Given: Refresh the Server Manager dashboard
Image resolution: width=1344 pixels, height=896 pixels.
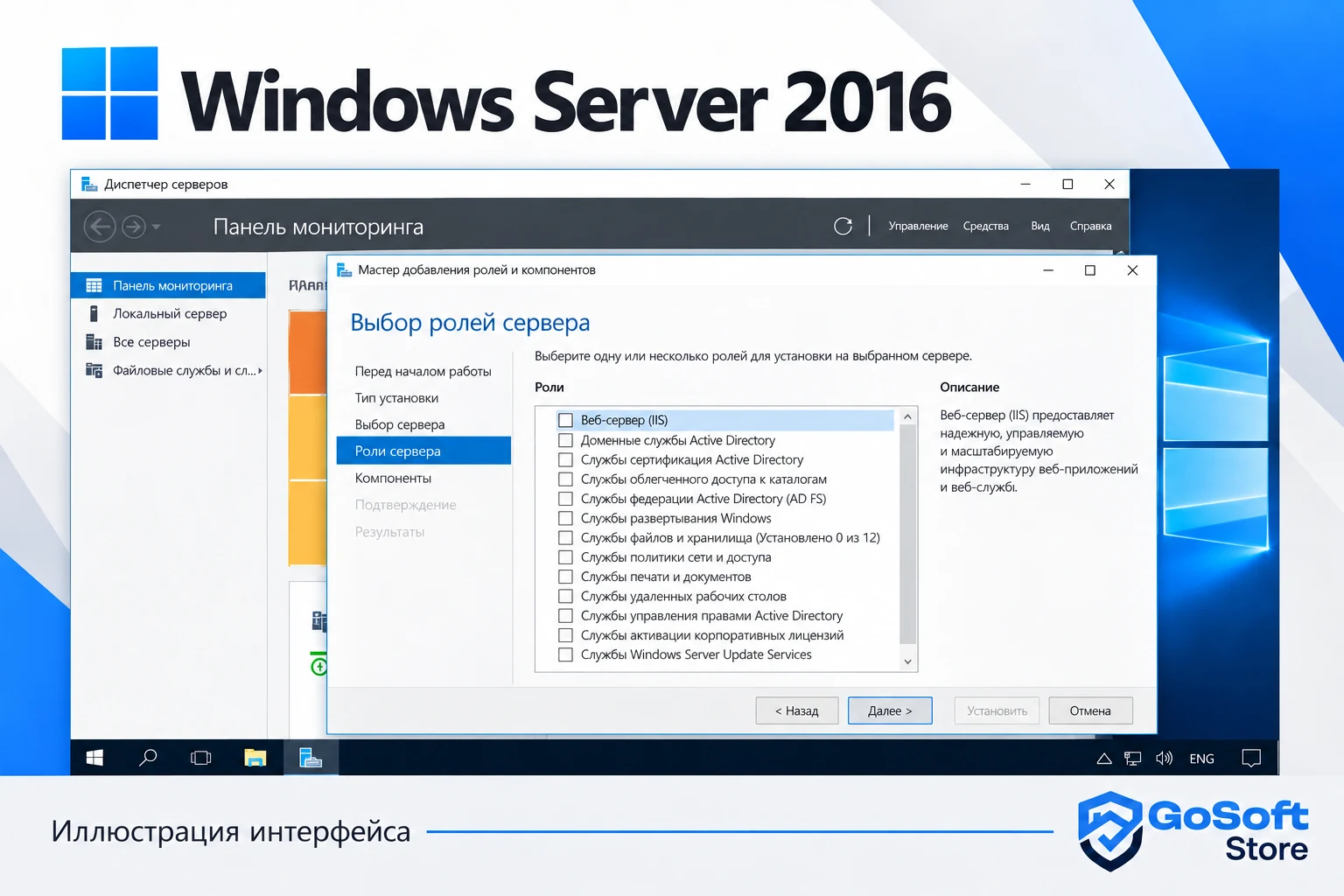Looking at the screenshot, I should click(843, 226).
